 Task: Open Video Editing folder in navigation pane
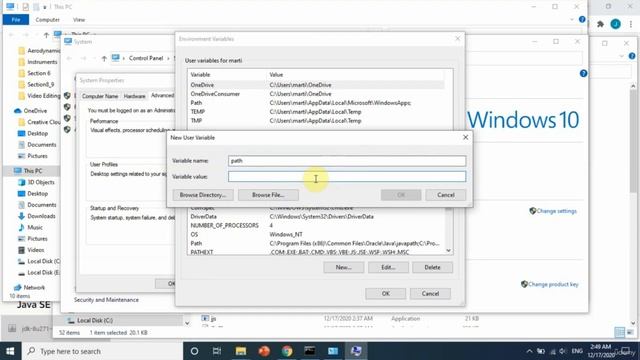click(43, 96)
